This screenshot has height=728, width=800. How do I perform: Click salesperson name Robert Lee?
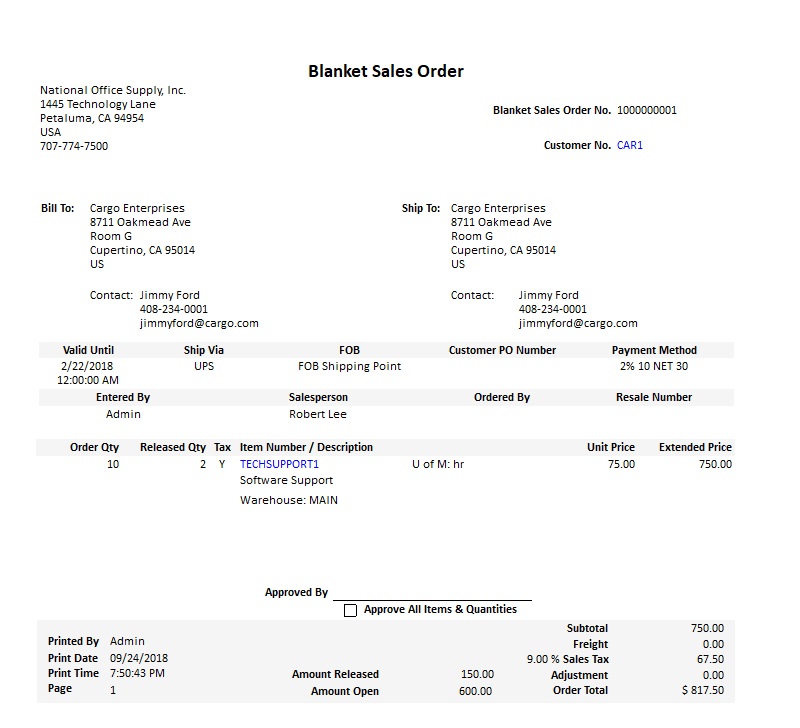point(318,413)
